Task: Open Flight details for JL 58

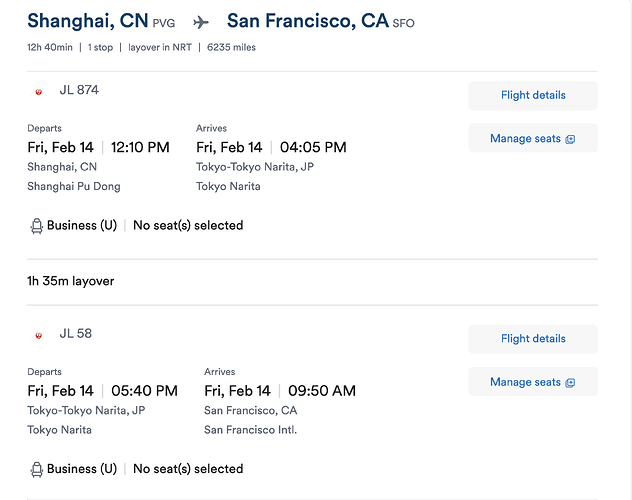Action: pyautogui.click(x=533, y=339)
